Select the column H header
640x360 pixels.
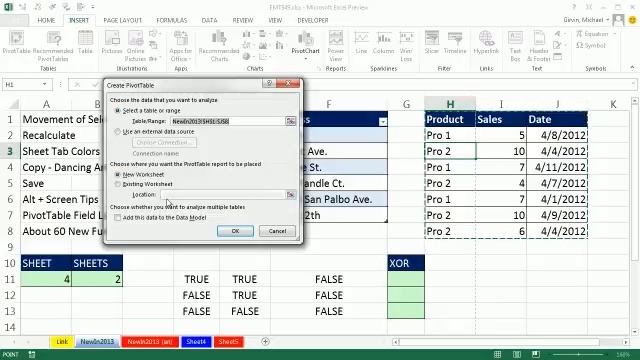point(450,104)
